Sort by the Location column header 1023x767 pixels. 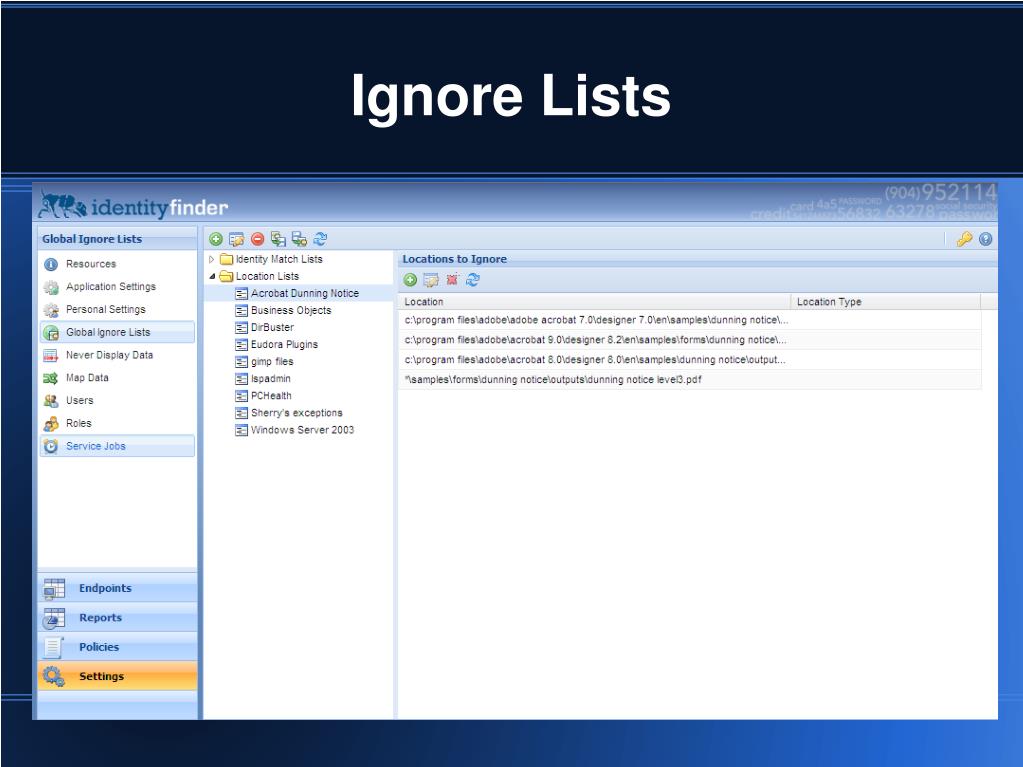coord(594,302)
